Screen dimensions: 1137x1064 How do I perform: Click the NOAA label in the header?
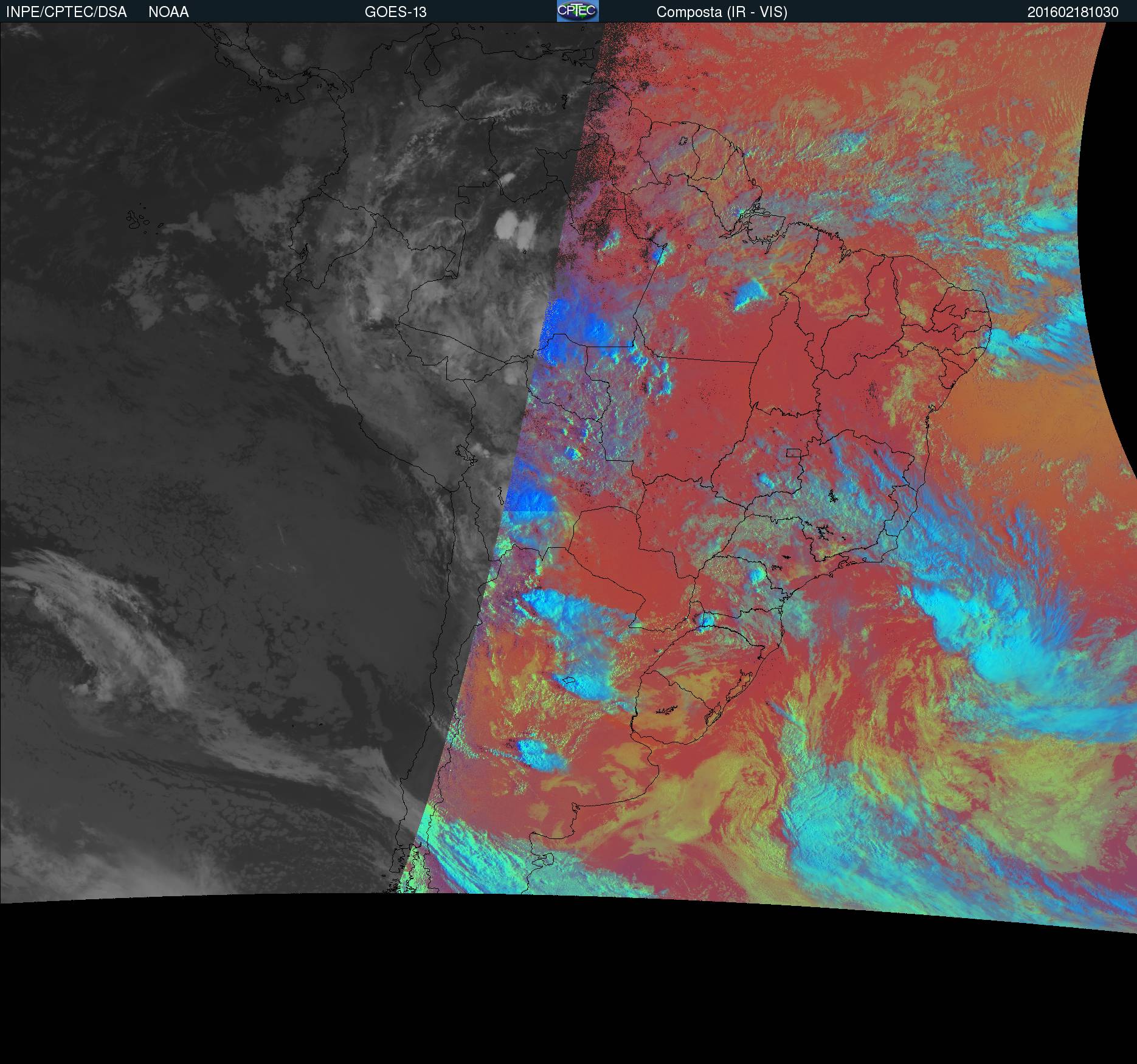point(168,12)
